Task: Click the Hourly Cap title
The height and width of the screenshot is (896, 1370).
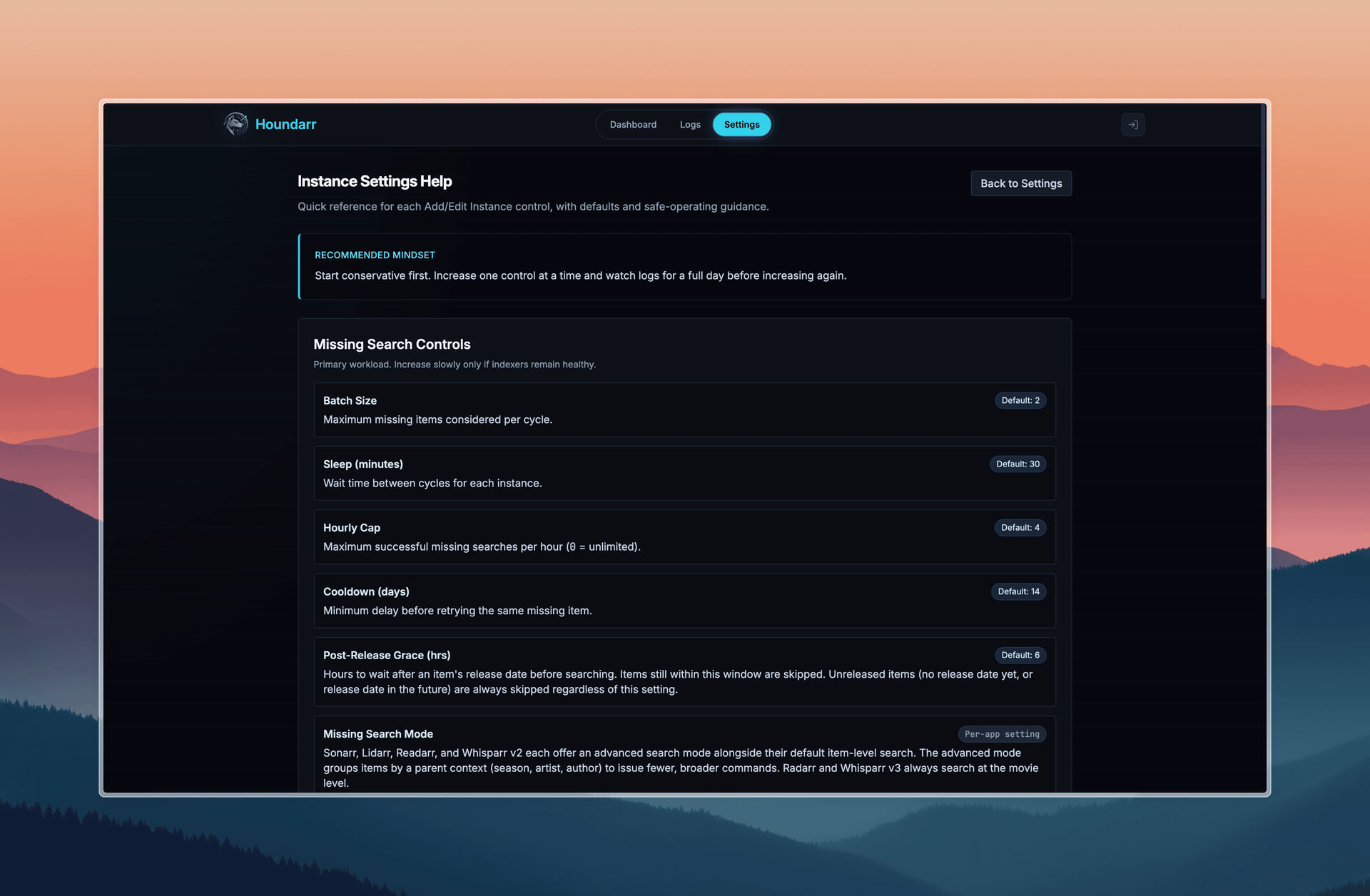Action: [352, 527]
